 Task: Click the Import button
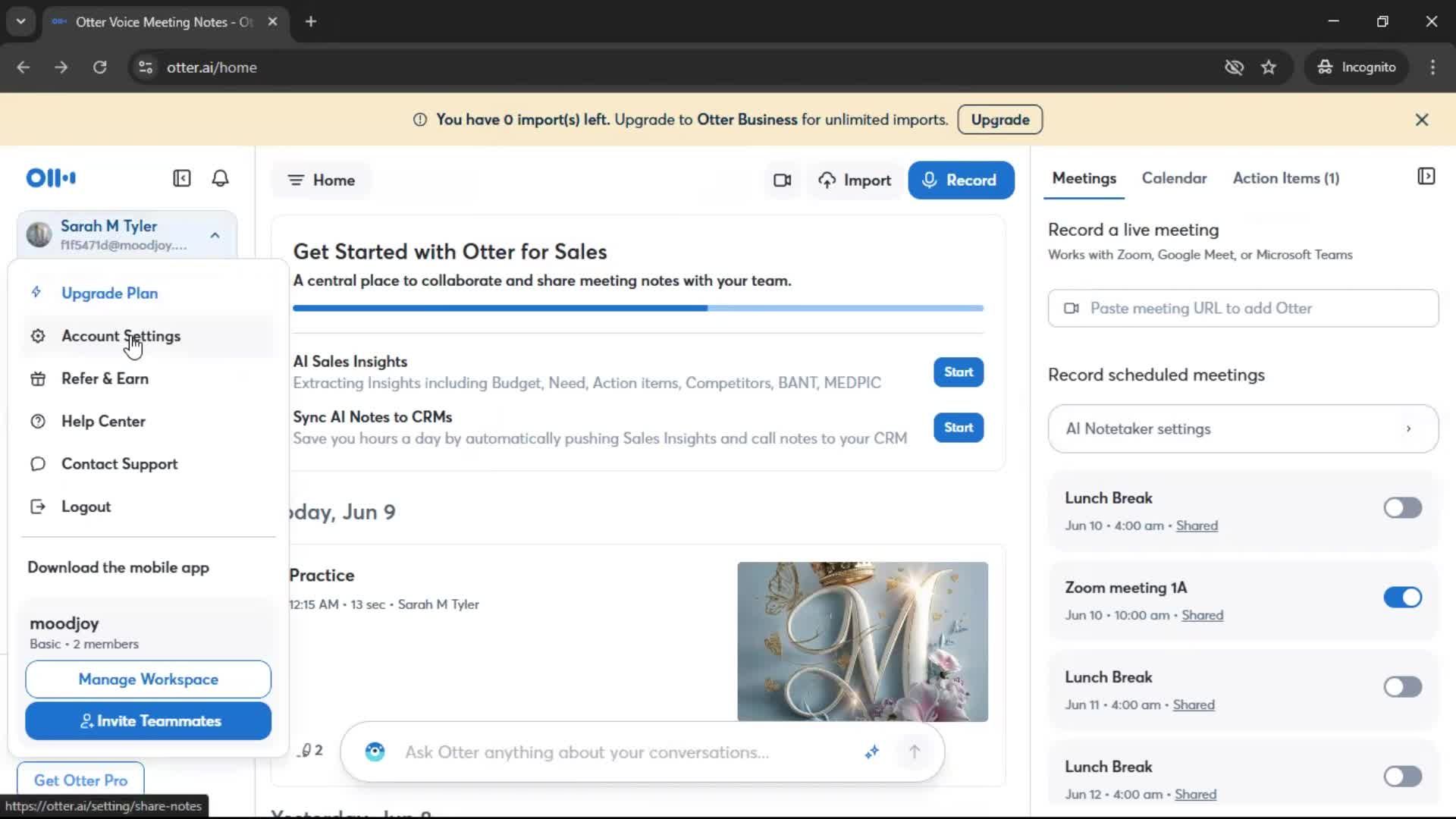(855, 180)
